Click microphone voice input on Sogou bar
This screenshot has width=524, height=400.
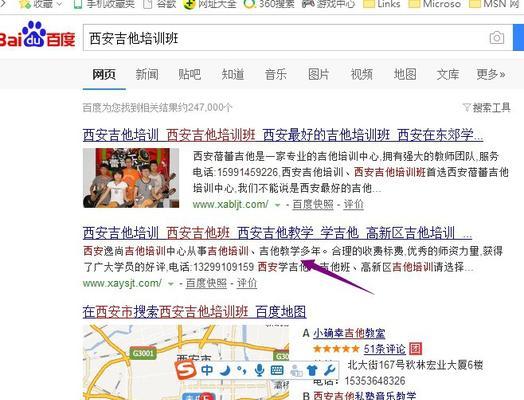pos(259,370)
